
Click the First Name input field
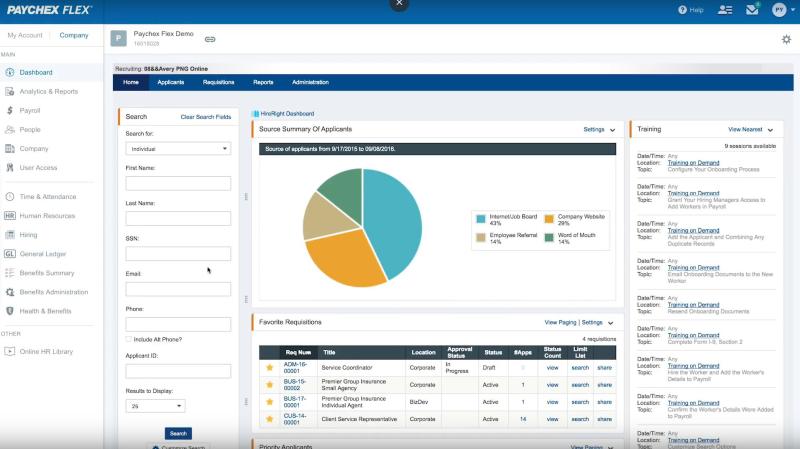point(178,183)
